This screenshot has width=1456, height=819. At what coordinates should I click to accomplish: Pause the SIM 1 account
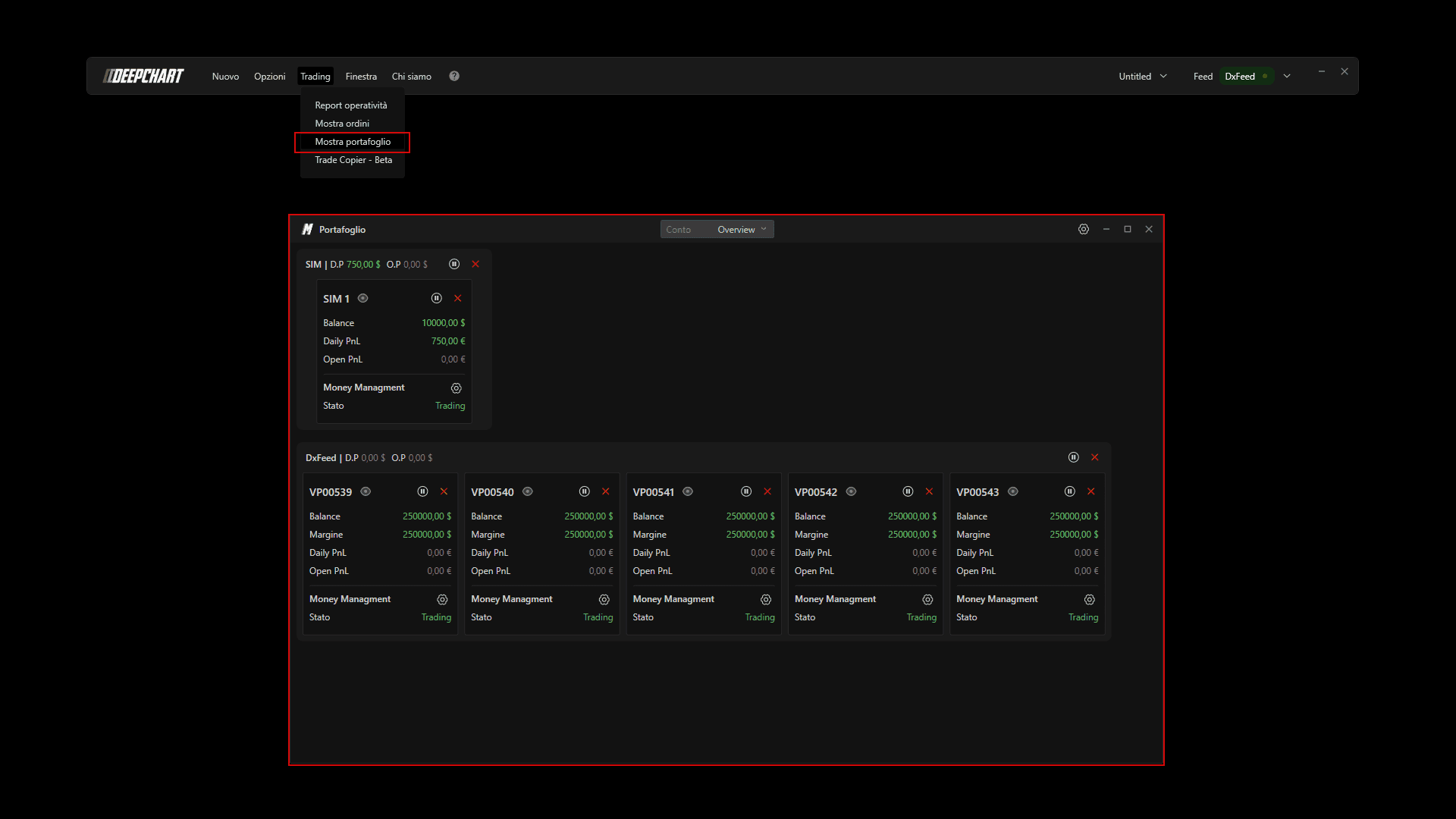click(x=436, y=298)
